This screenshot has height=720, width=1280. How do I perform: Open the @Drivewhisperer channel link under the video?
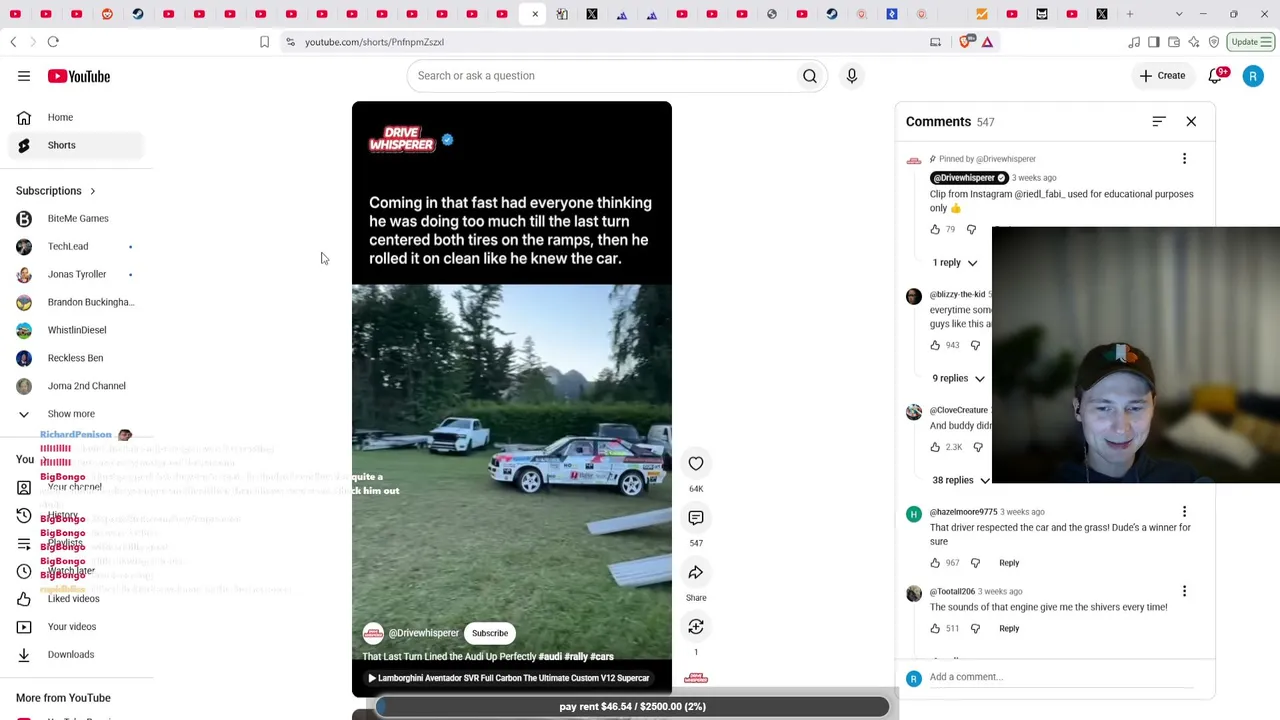point(424,633)
